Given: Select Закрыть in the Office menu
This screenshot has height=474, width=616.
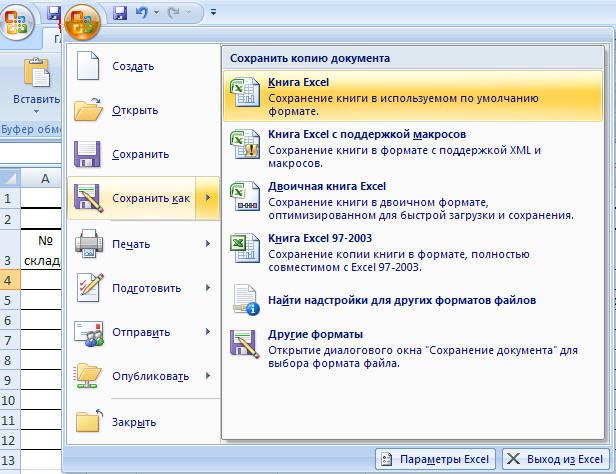Looking at the screenshot, I should (133, 422).
